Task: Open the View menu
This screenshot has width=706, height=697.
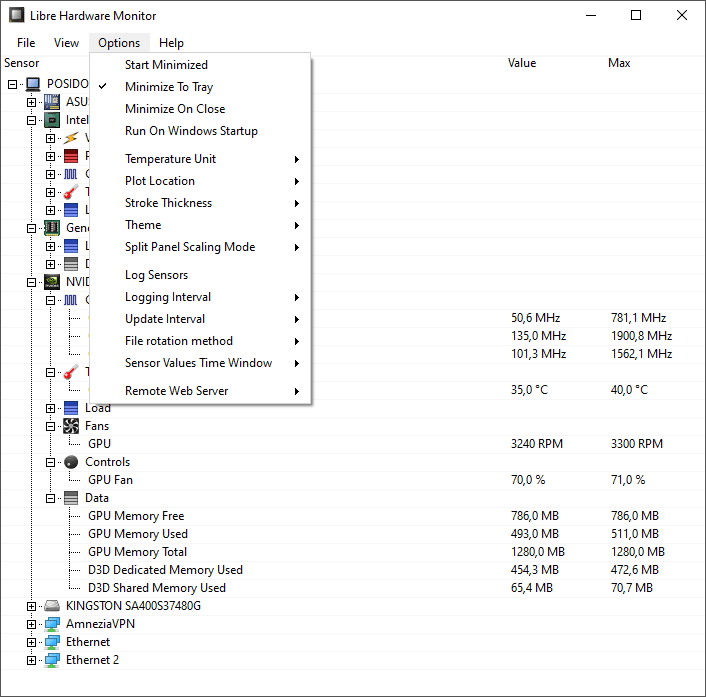Action: pyautogui.click(x=66, y=43)
